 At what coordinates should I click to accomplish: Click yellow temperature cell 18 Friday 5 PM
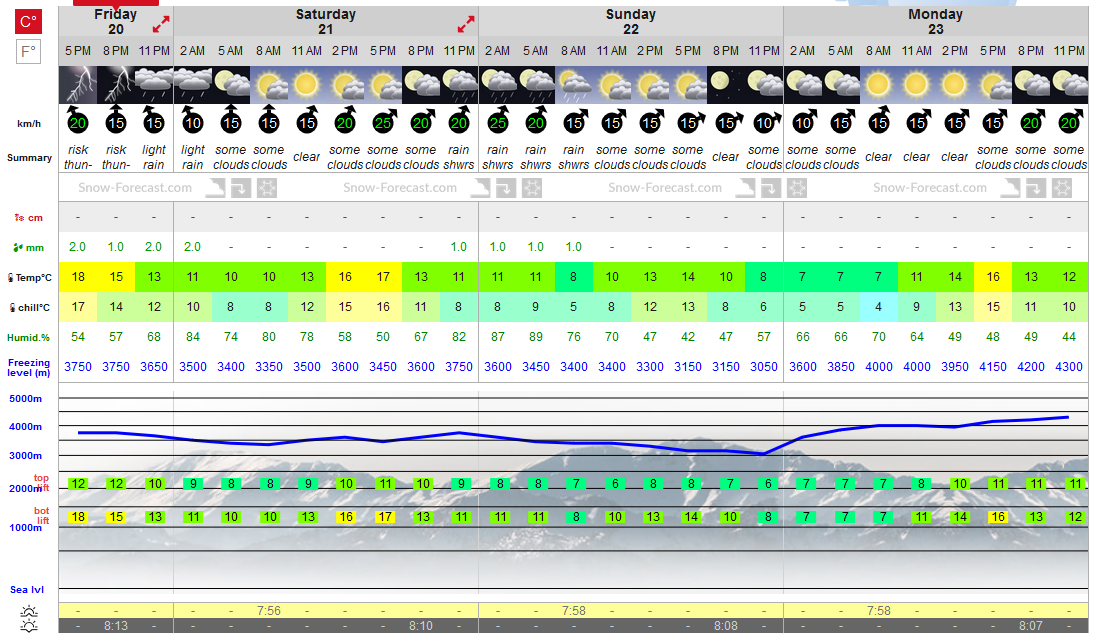[78, 277]
